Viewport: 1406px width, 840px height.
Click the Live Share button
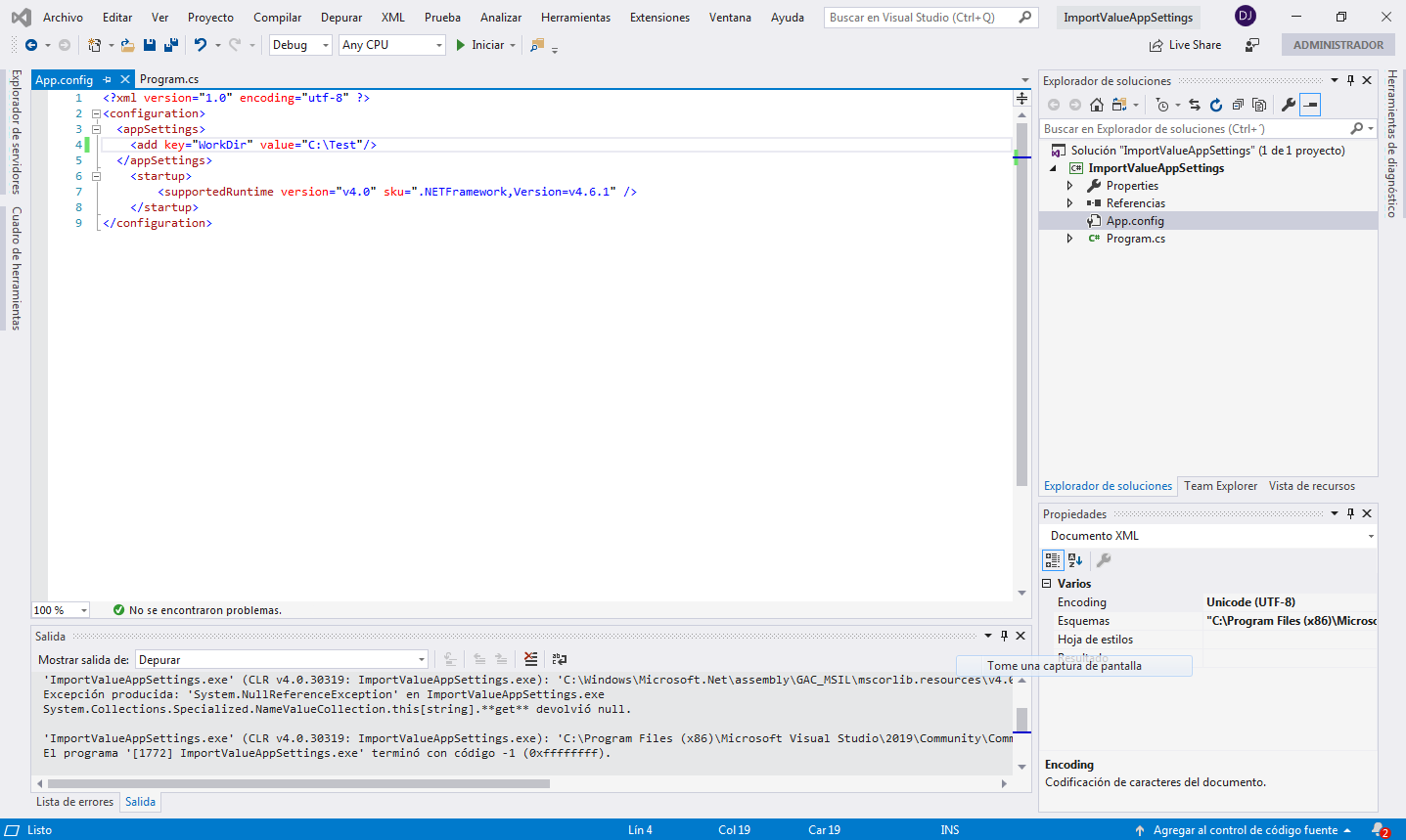pyautogui.click(x=1185, y=45)
